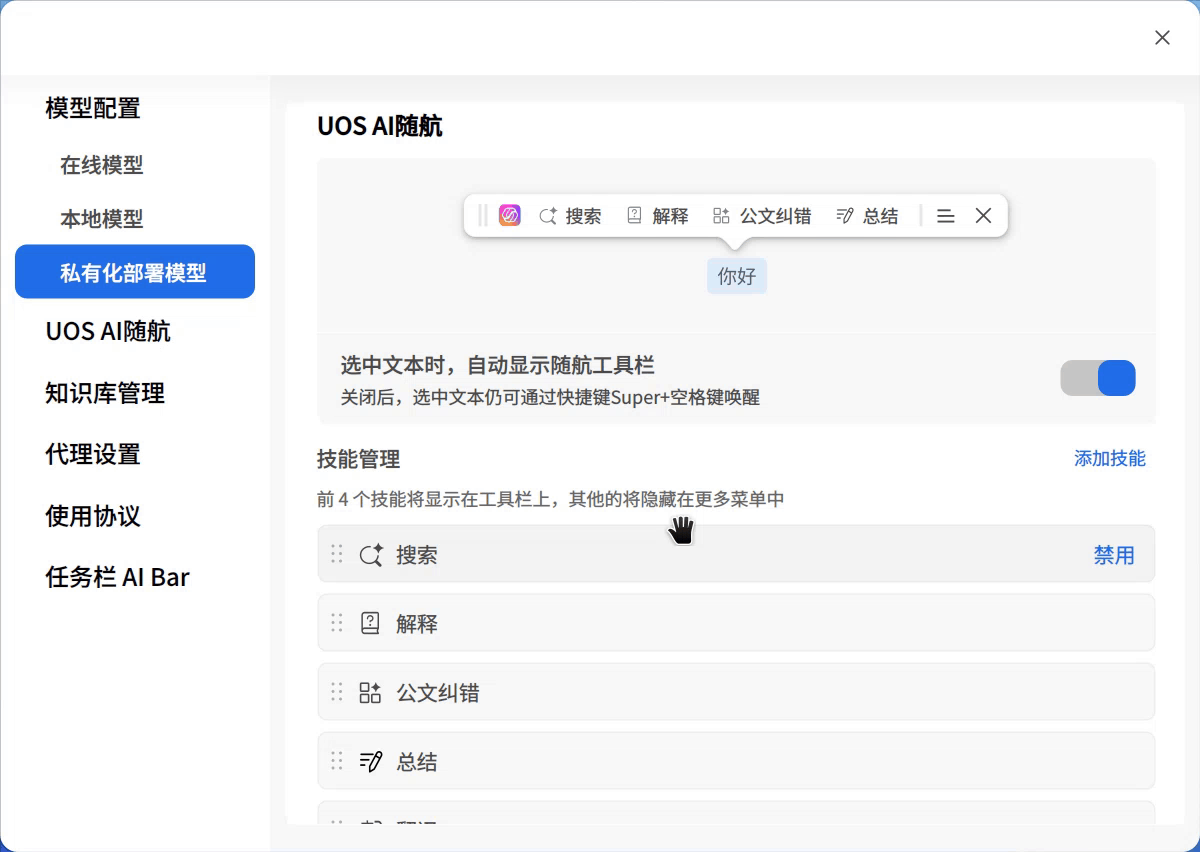The height and width of the screenshot is (852, 1200).
Task: Select the 公文纠错 skill name in the list
Action: 438,693
